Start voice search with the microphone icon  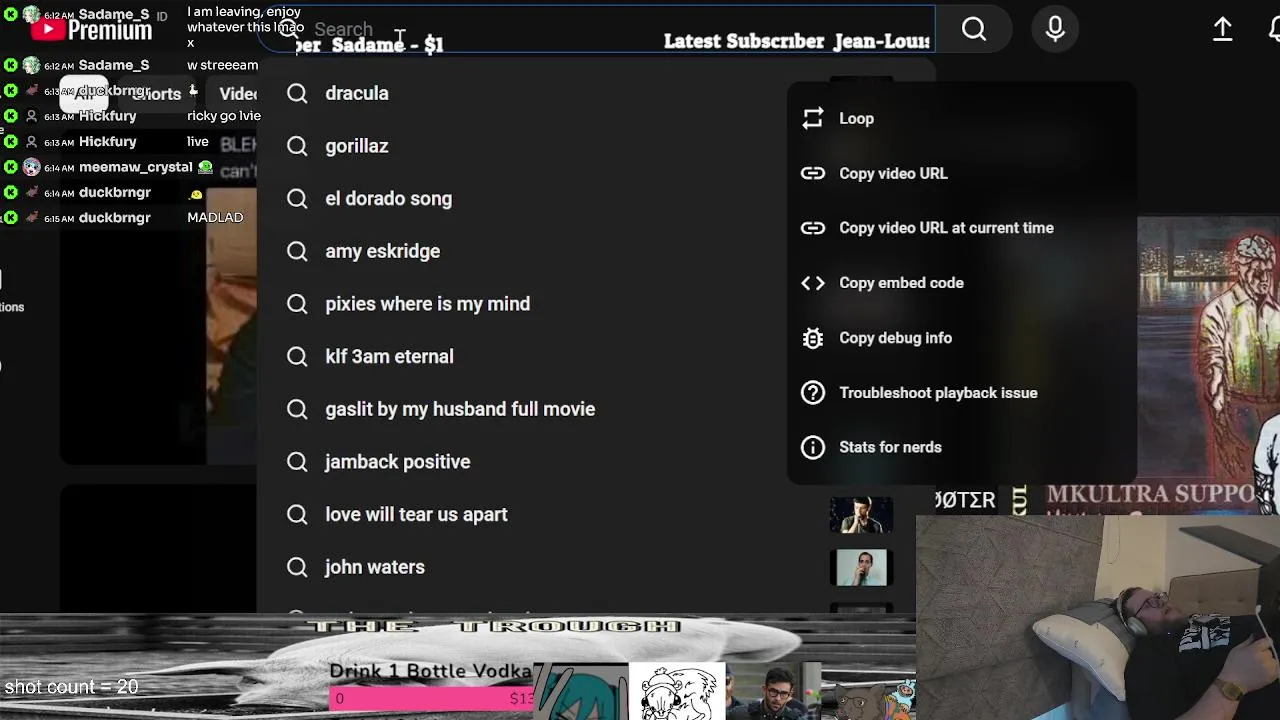coord(1055,30)
